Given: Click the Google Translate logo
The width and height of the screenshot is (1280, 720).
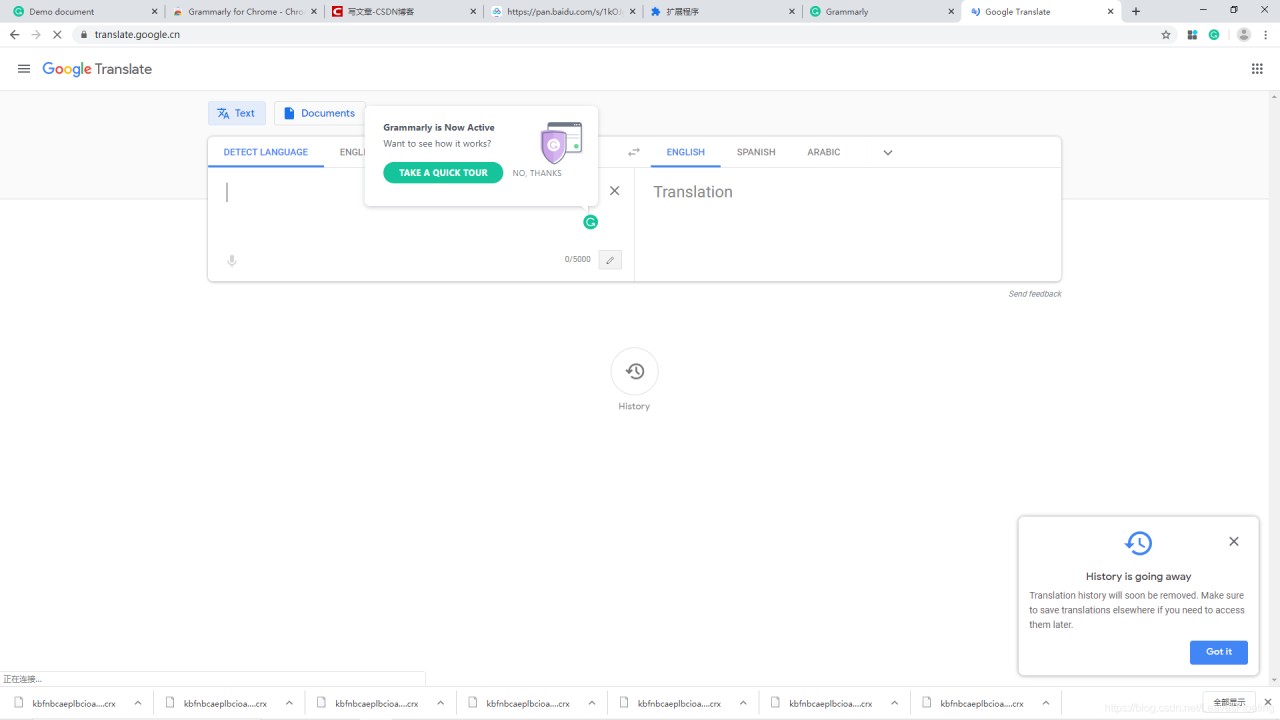Looking at the screenshot, I should [x=97, y=69].
